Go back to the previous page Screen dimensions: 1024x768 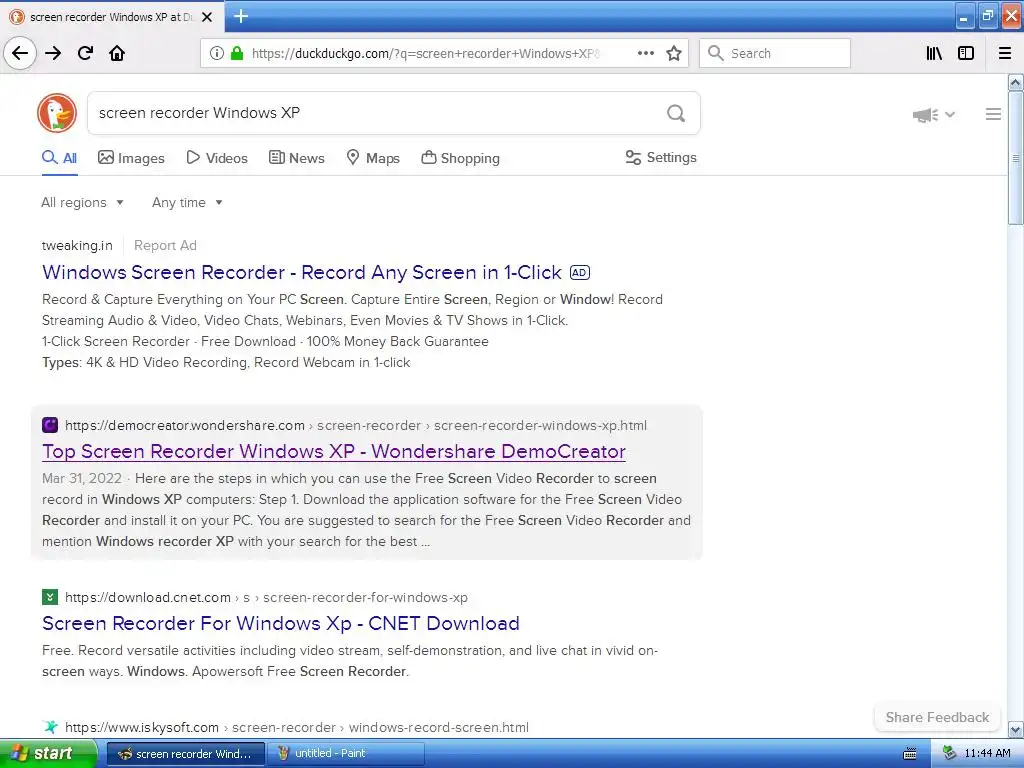[x=20, y=53]
